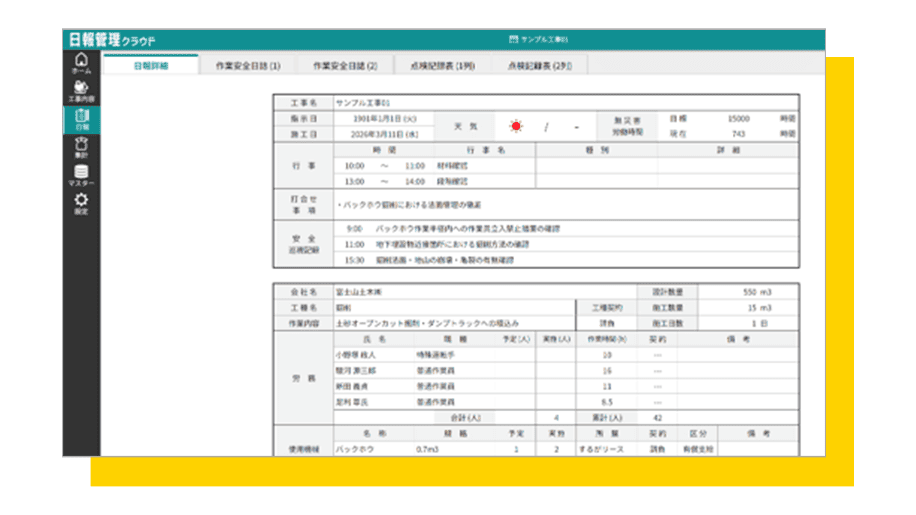Open the 作業安全日誌 (2) tab
The width and height of the screenshot is (916, 515).
point(345,66)
